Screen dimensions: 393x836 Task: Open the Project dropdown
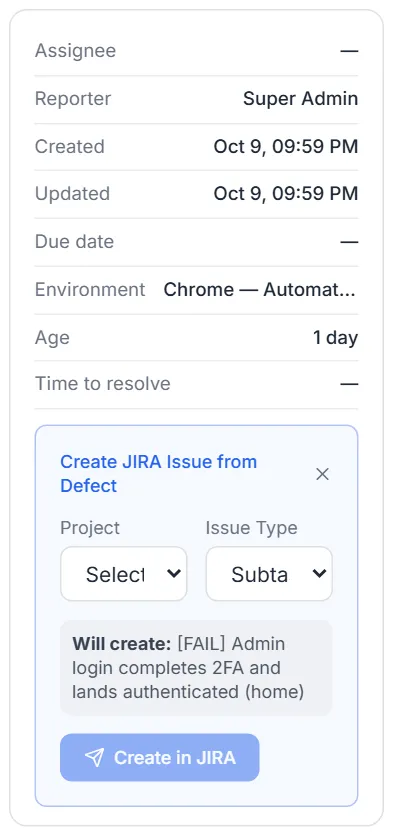coord(124,574)
